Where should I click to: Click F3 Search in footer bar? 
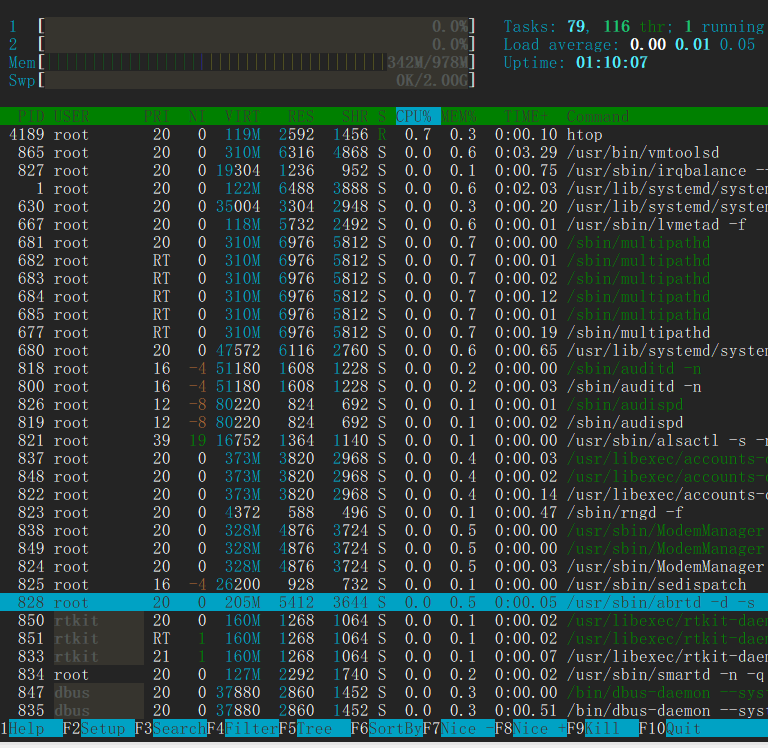(x=171, y=728)
